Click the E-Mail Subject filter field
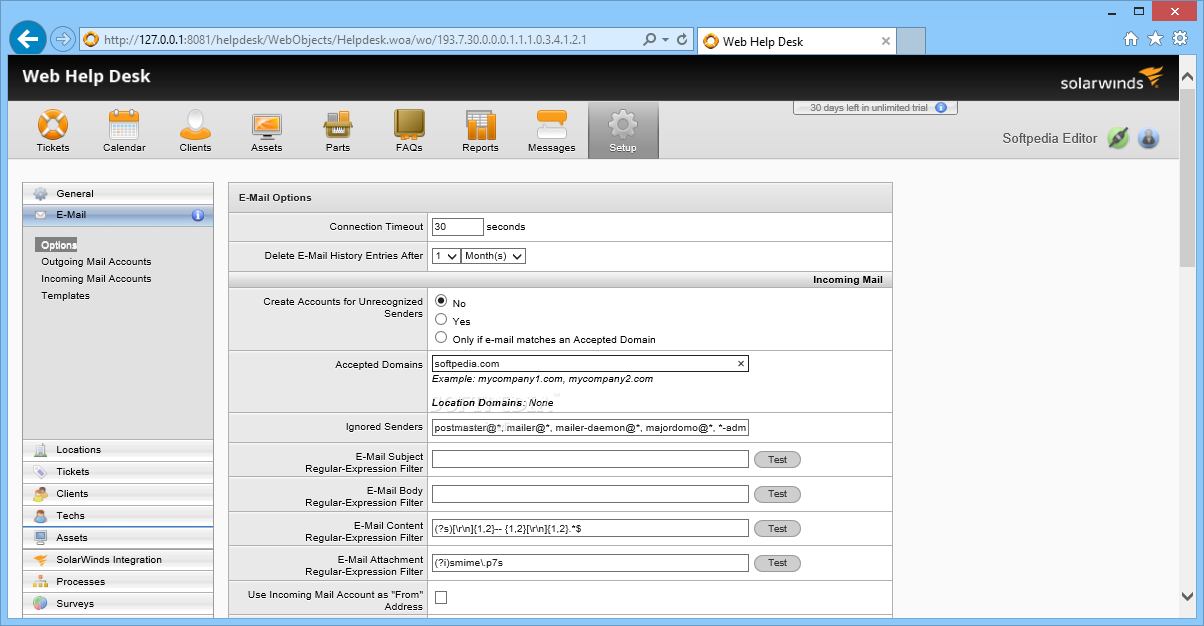This screenshot has height=626, width=1204. [x=590, y=460]
